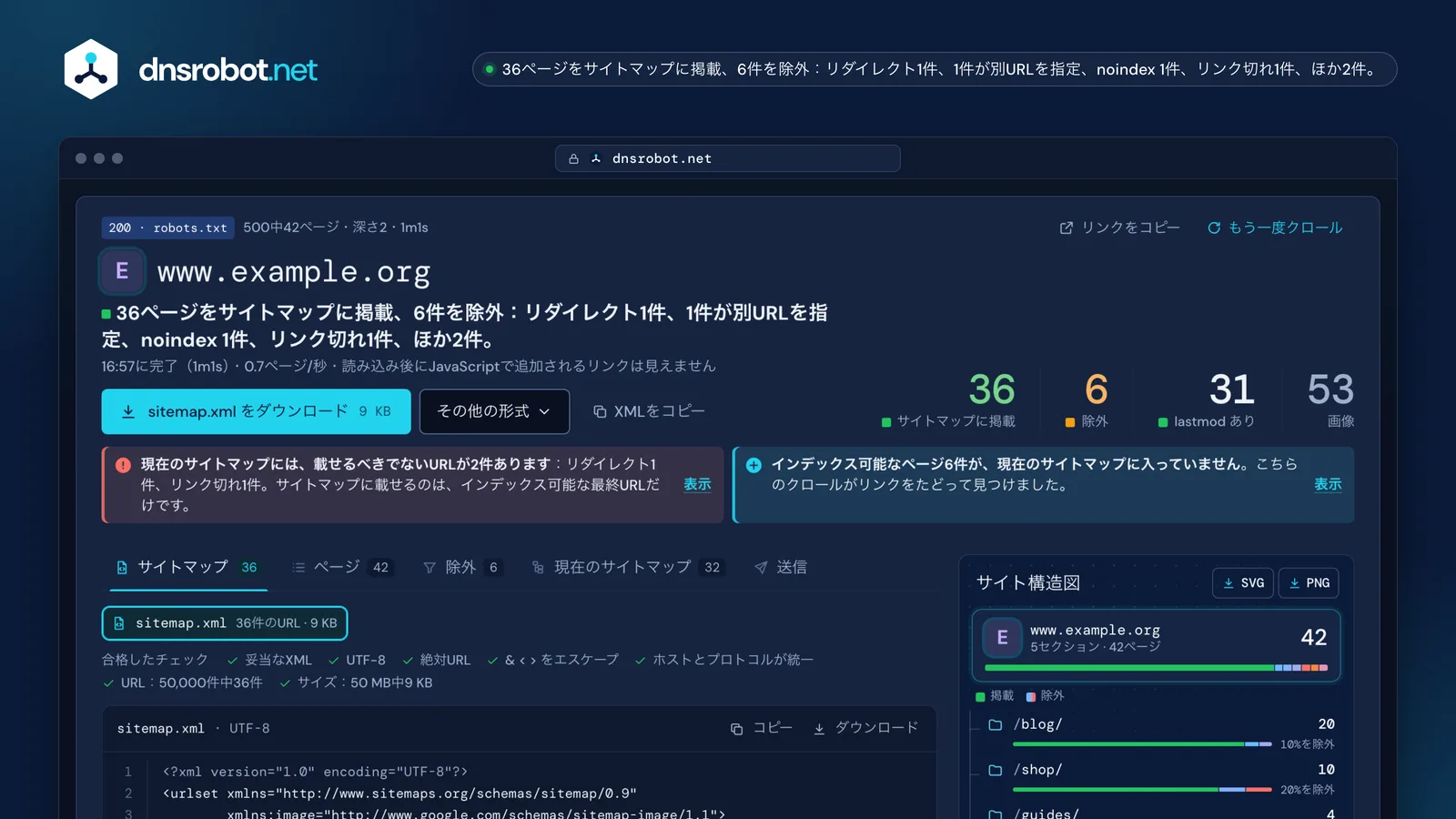Click 表示 in the red warning alert
1456x819 pixels.
tap(697, 484)
